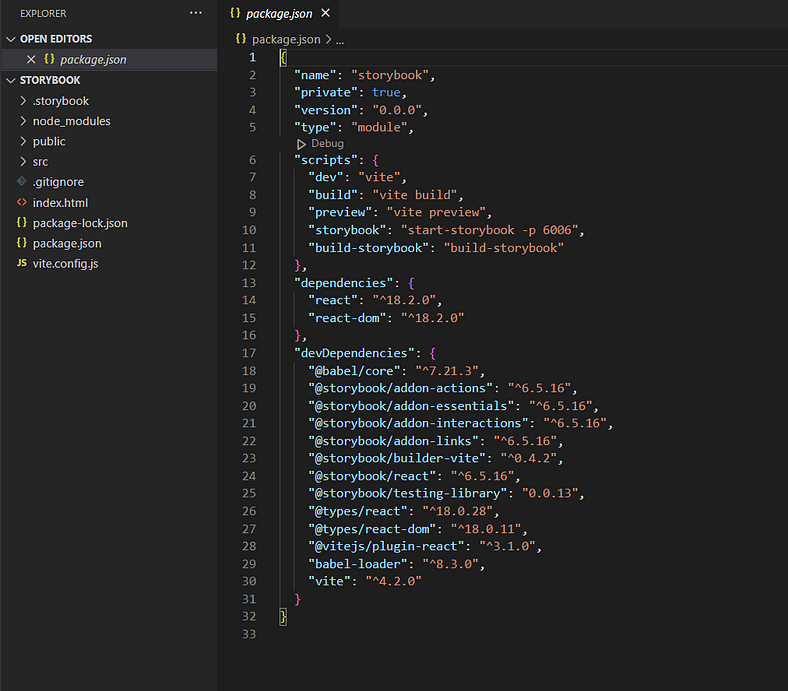Click the "devDependencies" key

(354, 353)
